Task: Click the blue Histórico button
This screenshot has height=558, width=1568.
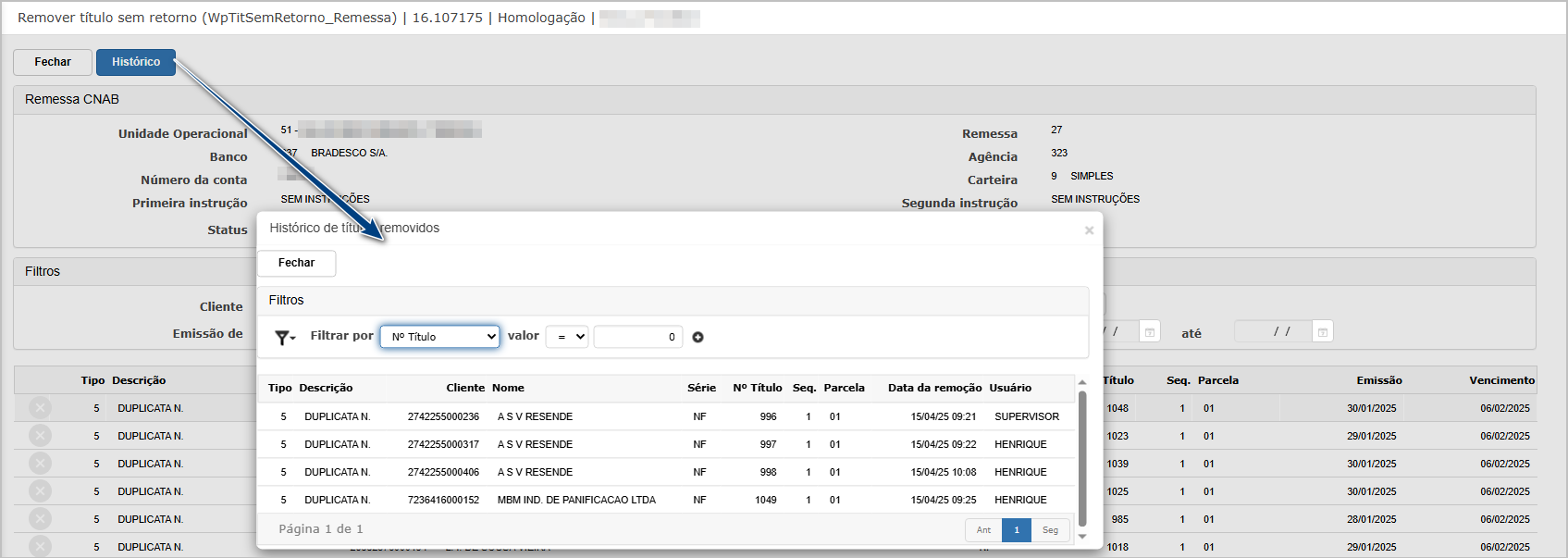Action: (x=136, y=62)
